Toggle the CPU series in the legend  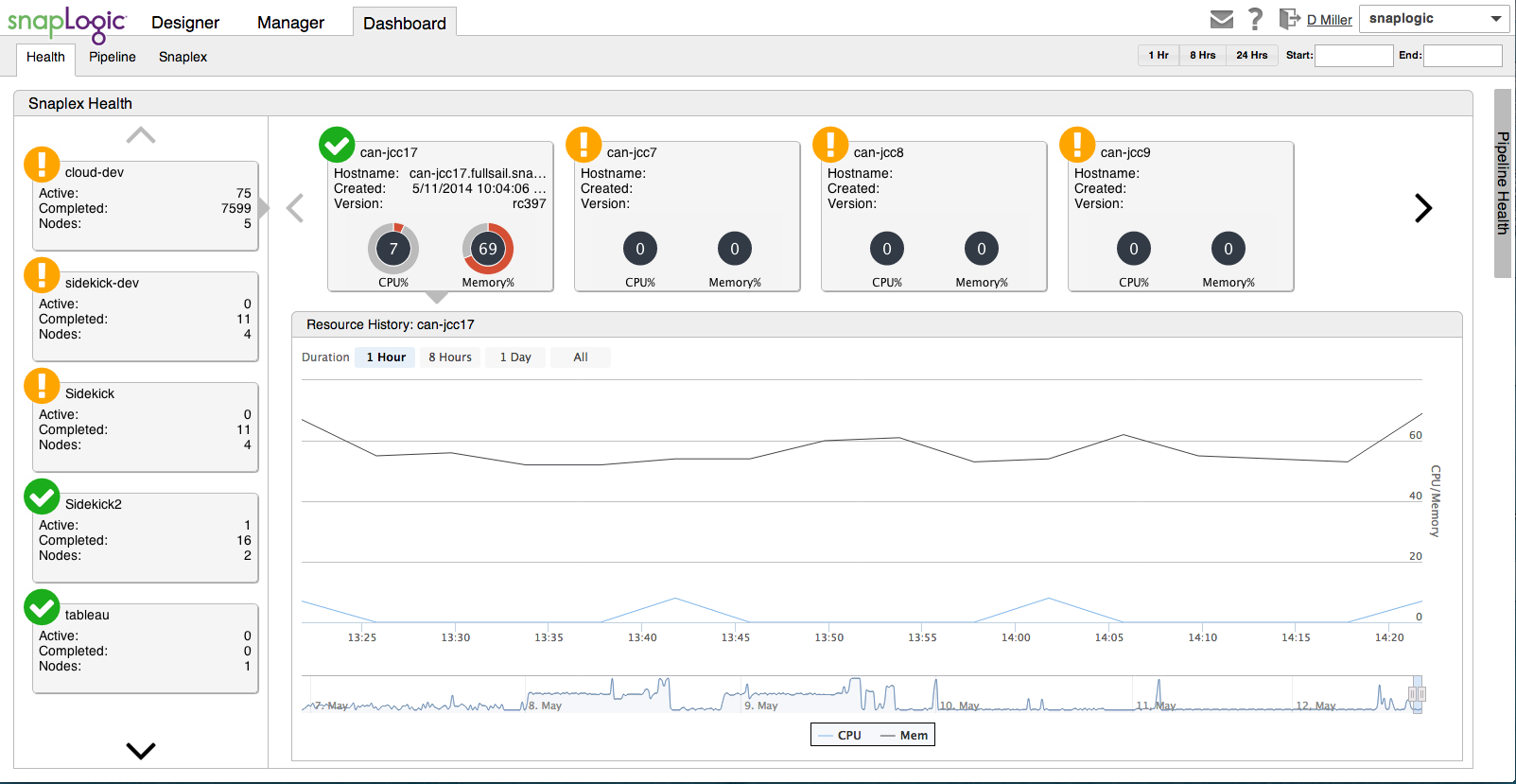840,735
